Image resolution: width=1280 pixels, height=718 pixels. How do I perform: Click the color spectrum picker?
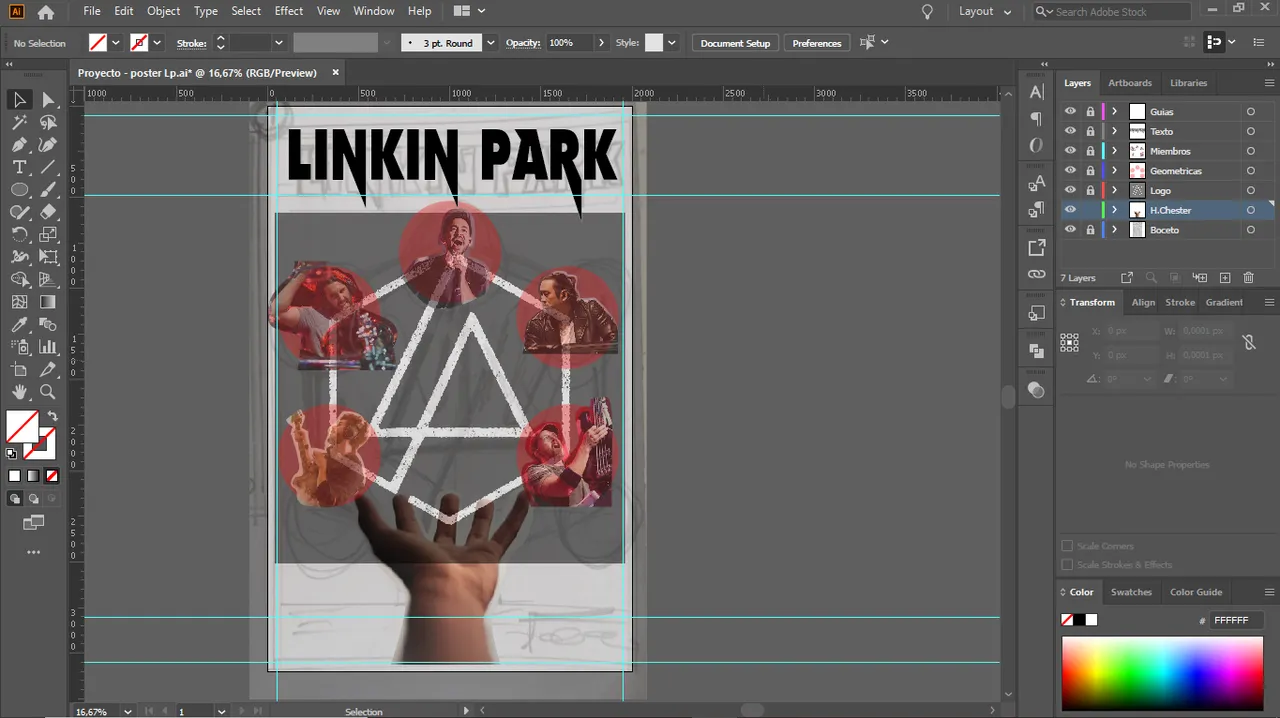(x=1162, y=674)
